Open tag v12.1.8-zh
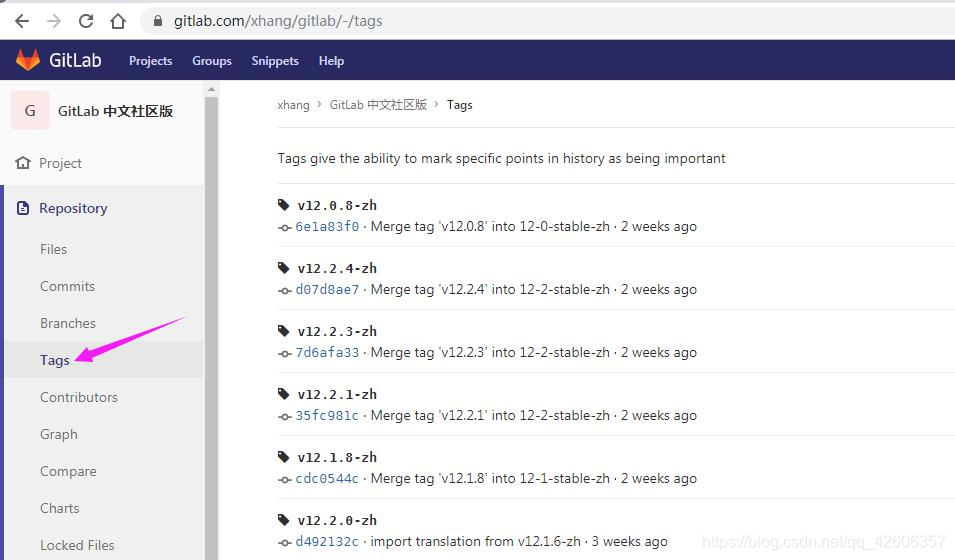 click(x=337, y=457)
